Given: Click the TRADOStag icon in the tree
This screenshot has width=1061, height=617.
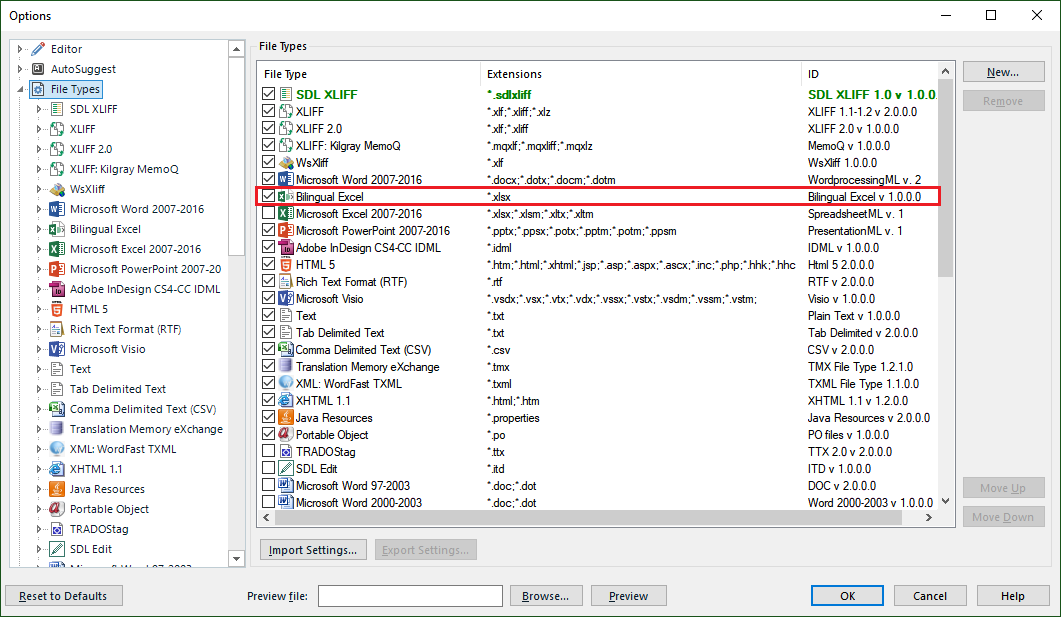Looking at the screenshot, I should point(58,529).
